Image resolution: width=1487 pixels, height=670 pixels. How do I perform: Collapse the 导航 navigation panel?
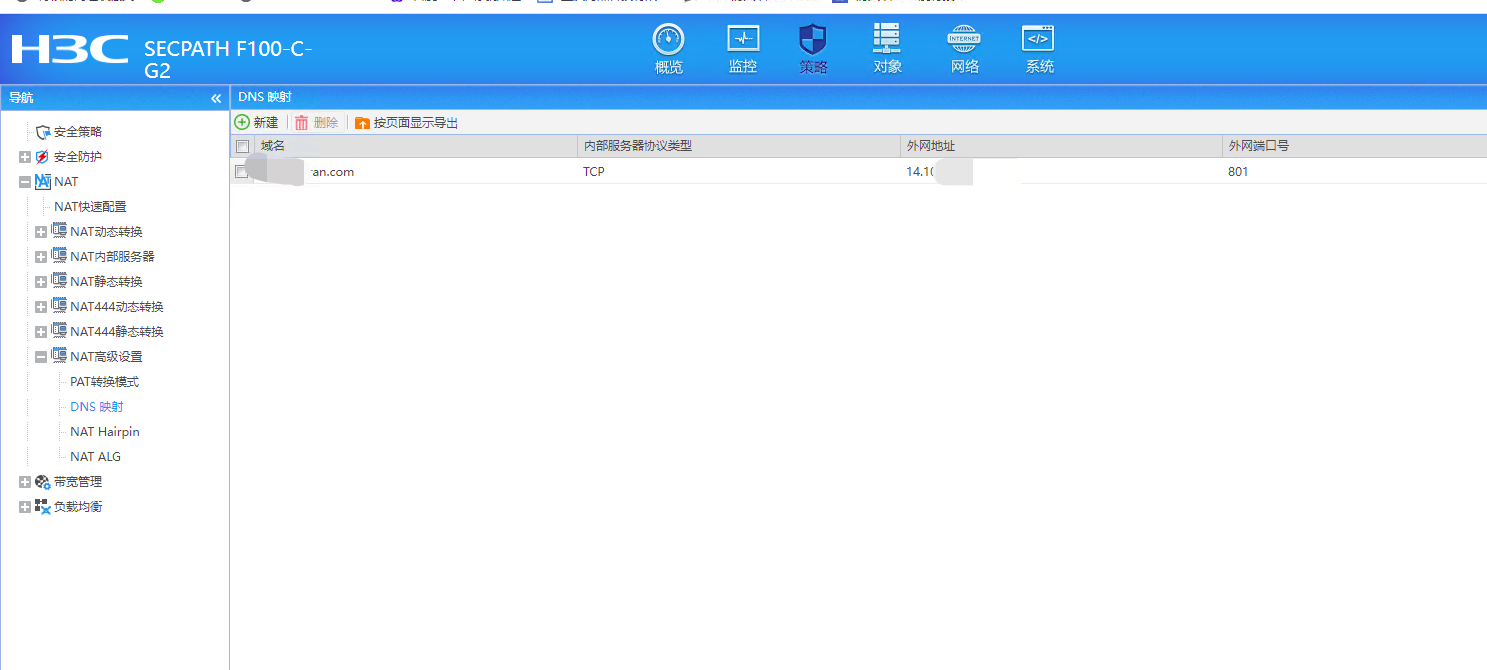click(216, 98)
